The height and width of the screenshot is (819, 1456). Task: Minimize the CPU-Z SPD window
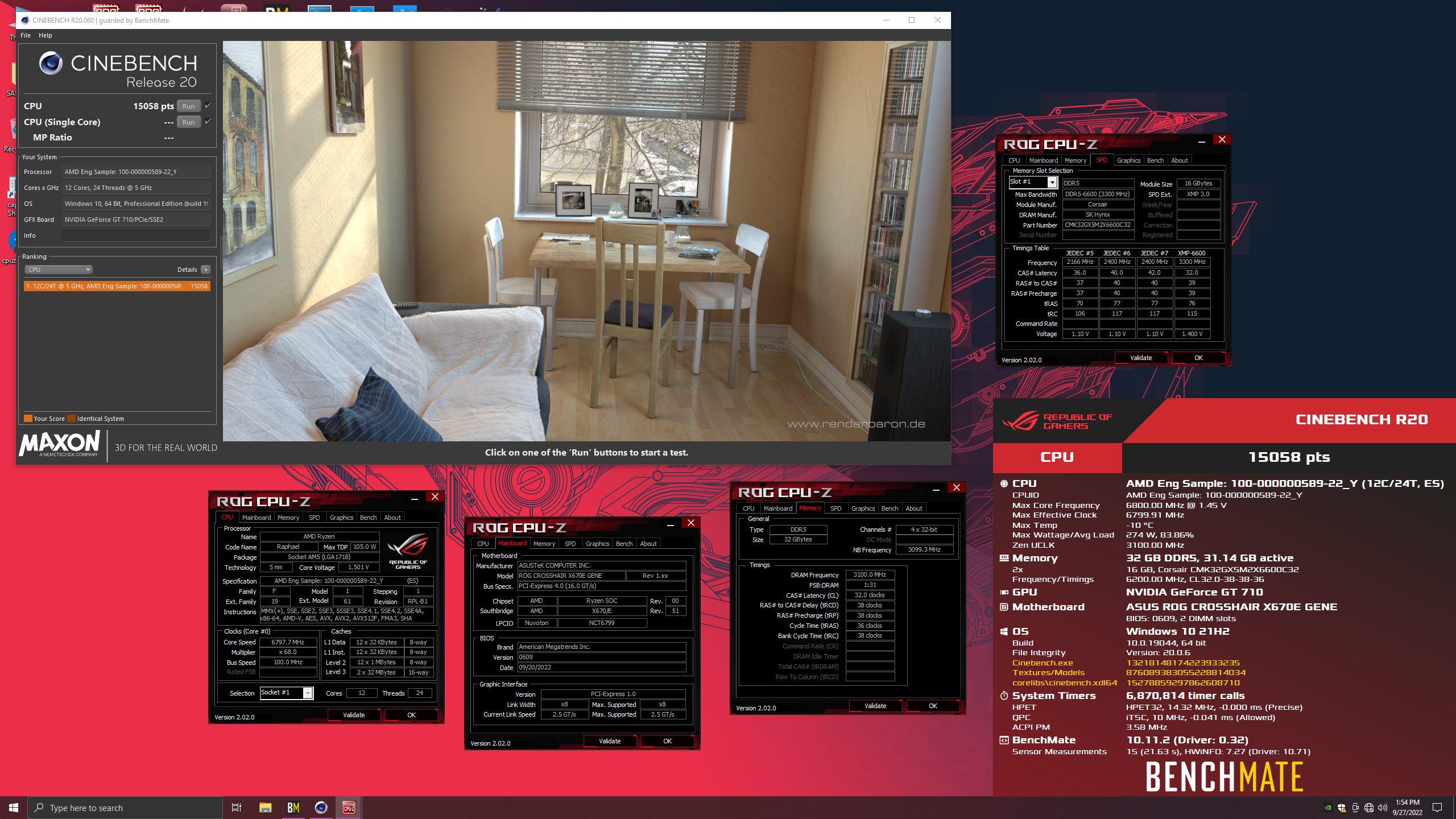(x=1201, y=140)
